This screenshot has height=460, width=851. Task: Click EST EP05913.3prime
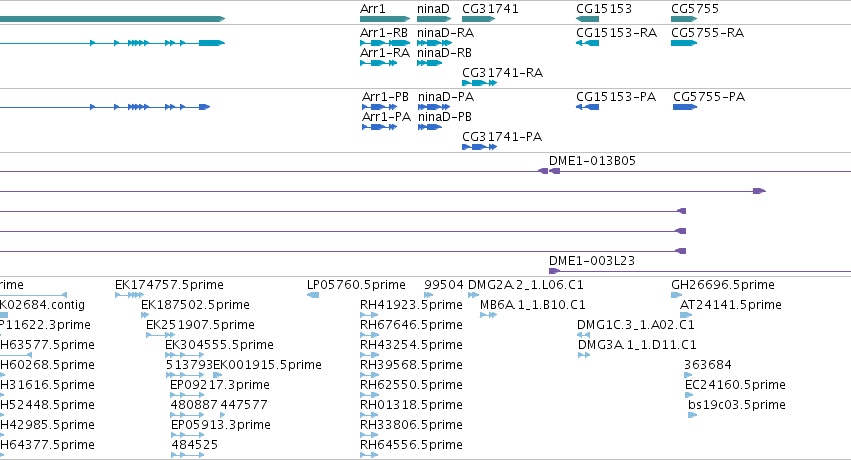pyautogui.click(x=221, y=425)
